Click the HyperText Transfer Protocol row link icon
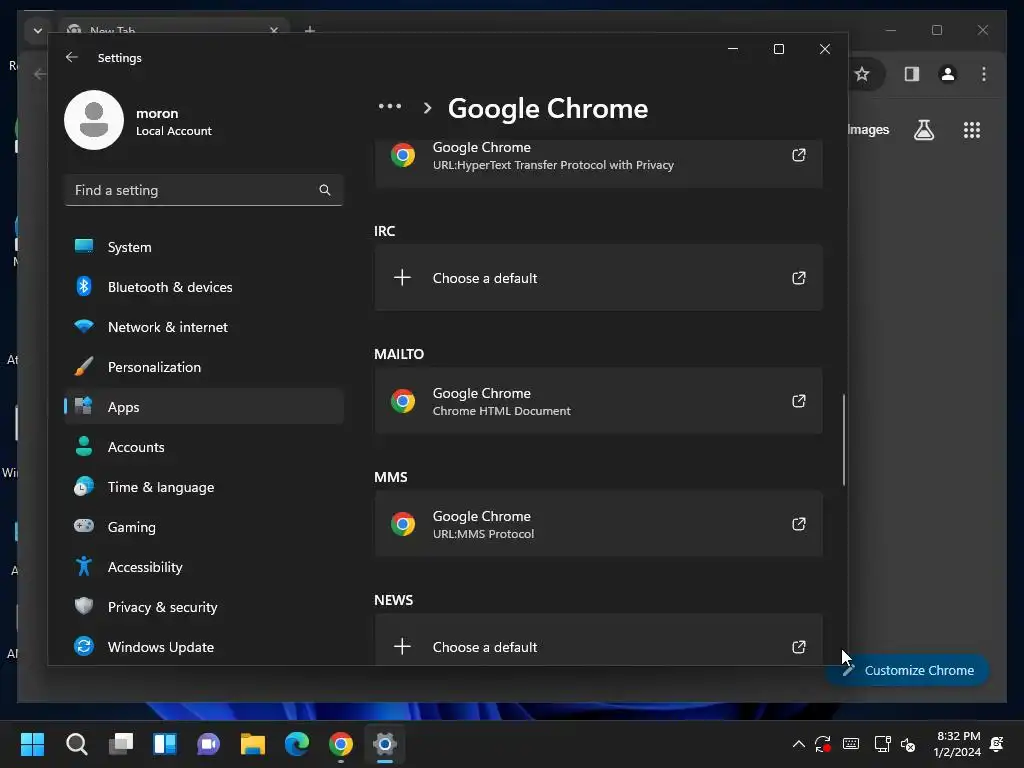The height and width of the screenshot is (768, 1024). click(x=799, y=155)
